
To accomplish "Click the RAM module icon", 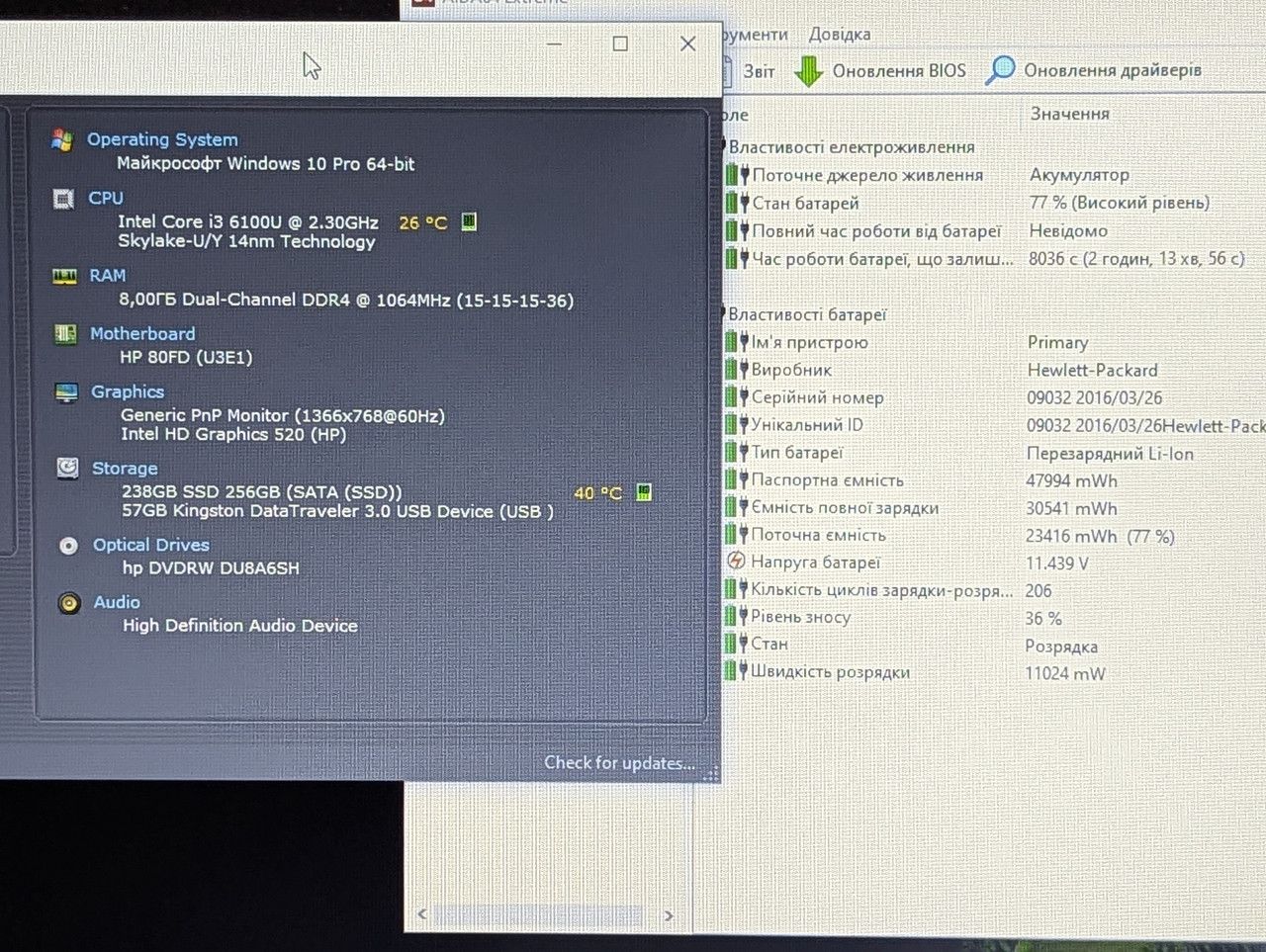I will (64, 276).
